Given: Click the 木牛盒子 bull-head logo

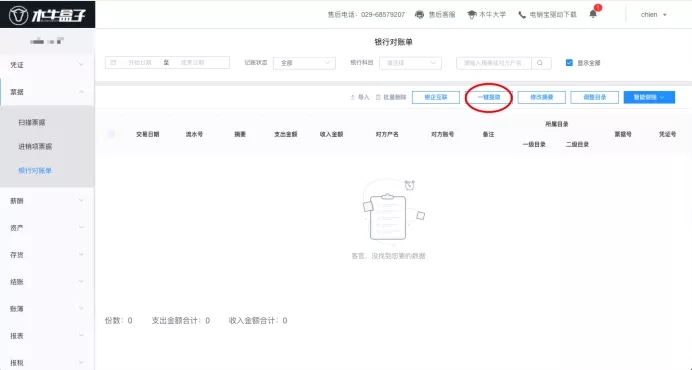Looking at the screenshot, I should [18, 15].
